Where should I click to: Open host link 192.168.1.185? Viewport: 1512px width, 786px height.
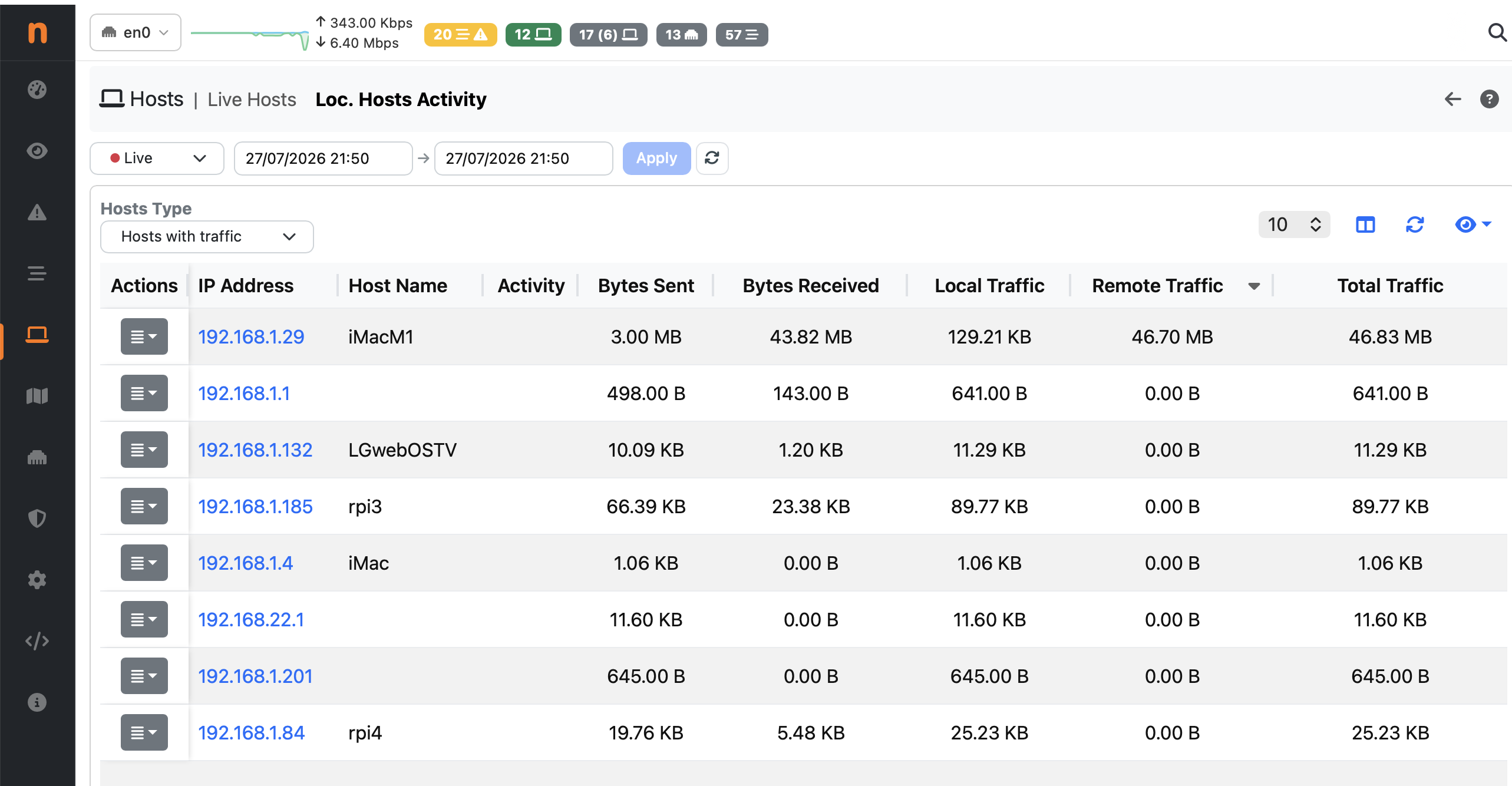pos(255,506)
